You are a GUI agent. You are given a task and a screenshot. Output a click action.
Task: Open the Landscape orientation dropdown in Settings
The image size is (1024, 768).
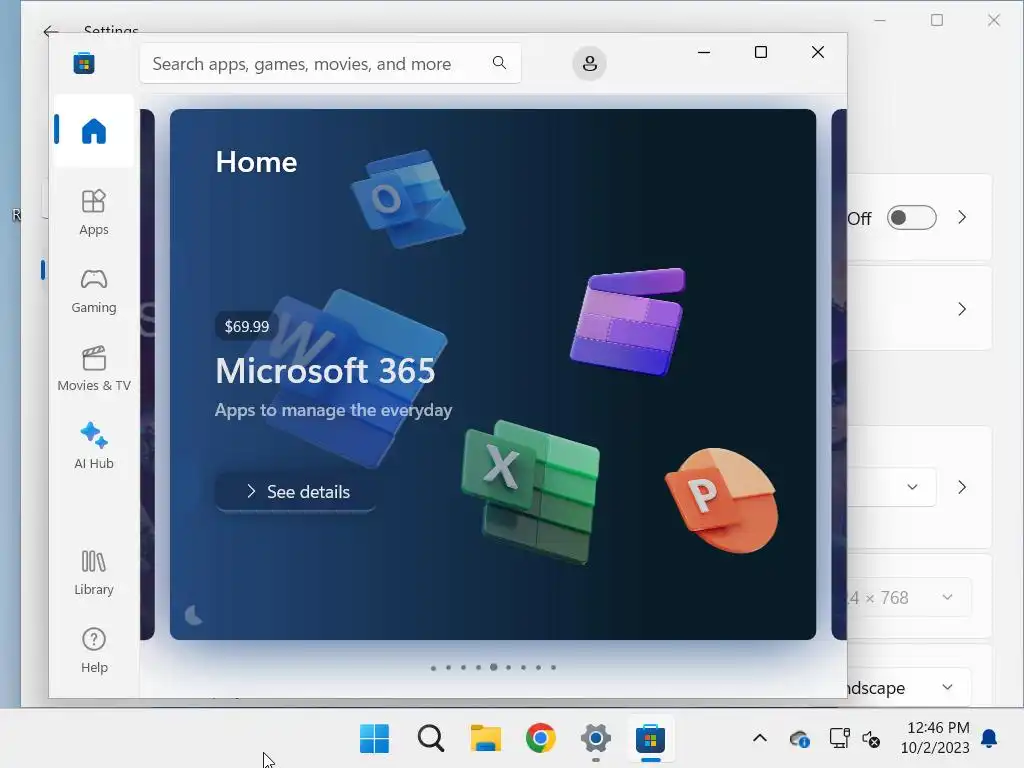pos(908,687)
